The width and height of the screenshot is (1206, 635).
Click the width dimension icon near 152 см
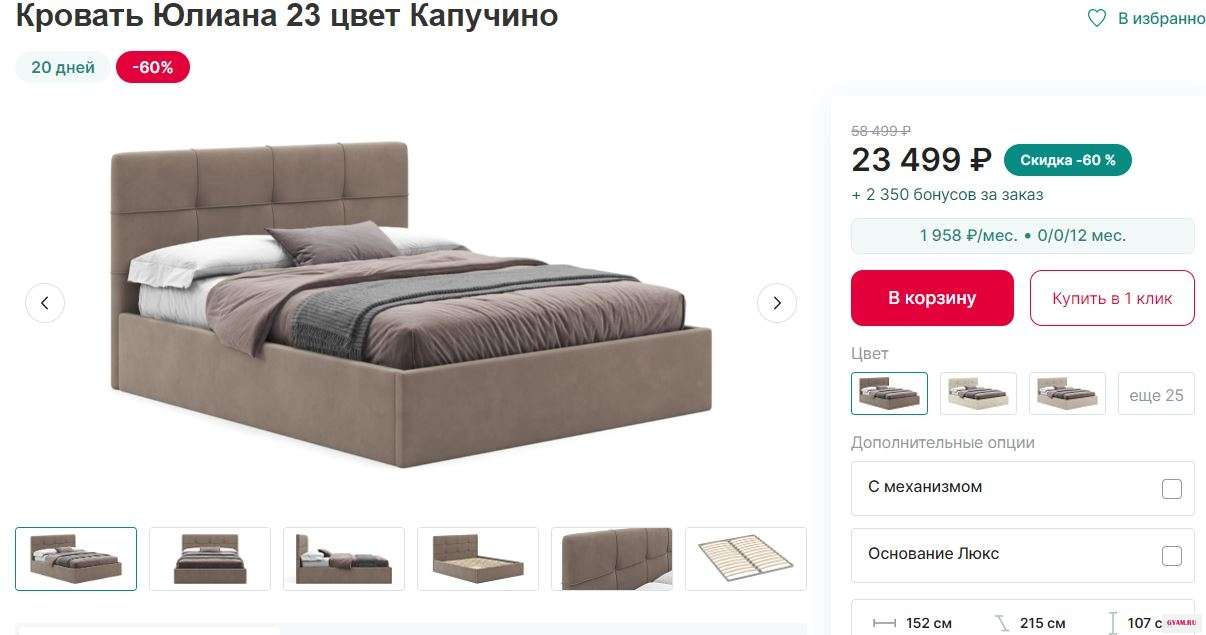pyautogui.click(x=884, y=623)
